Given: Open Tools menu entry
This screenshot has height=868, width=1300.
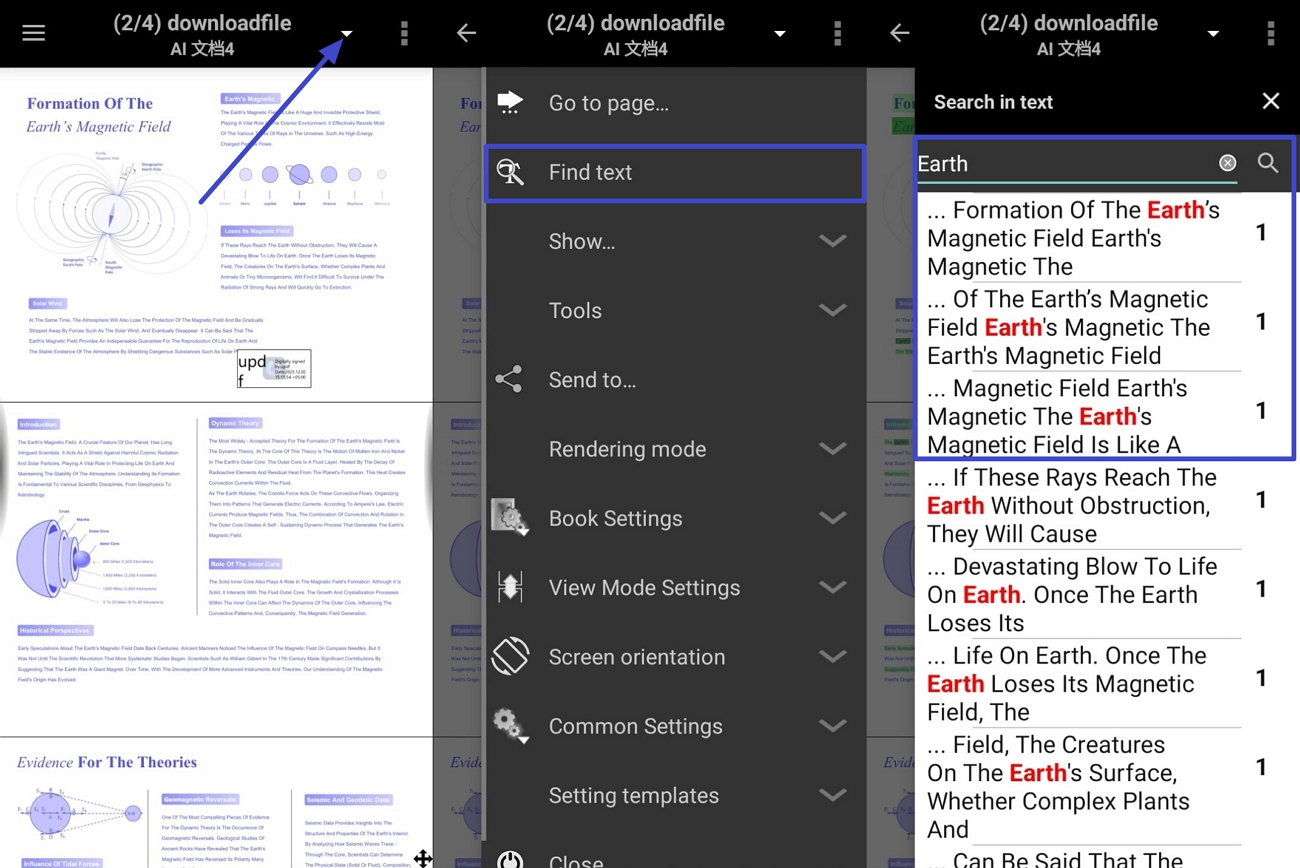Looking at the screenshot, I should coord(675,310).
